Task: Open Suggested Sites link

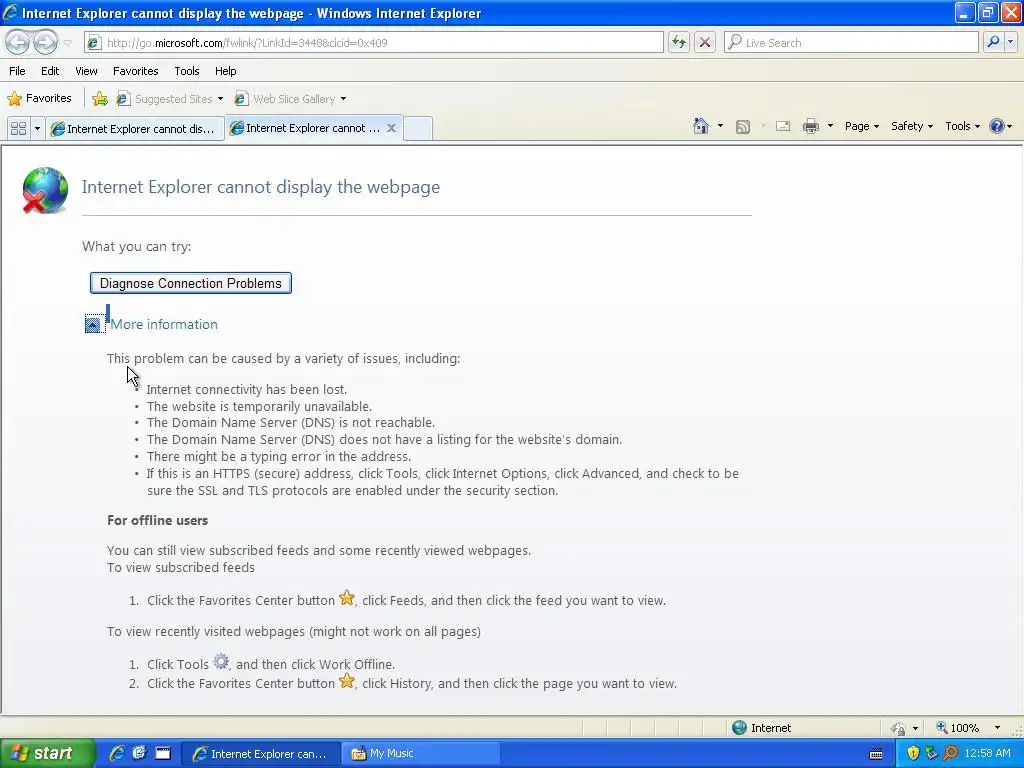Action: (x=165, y=99)
